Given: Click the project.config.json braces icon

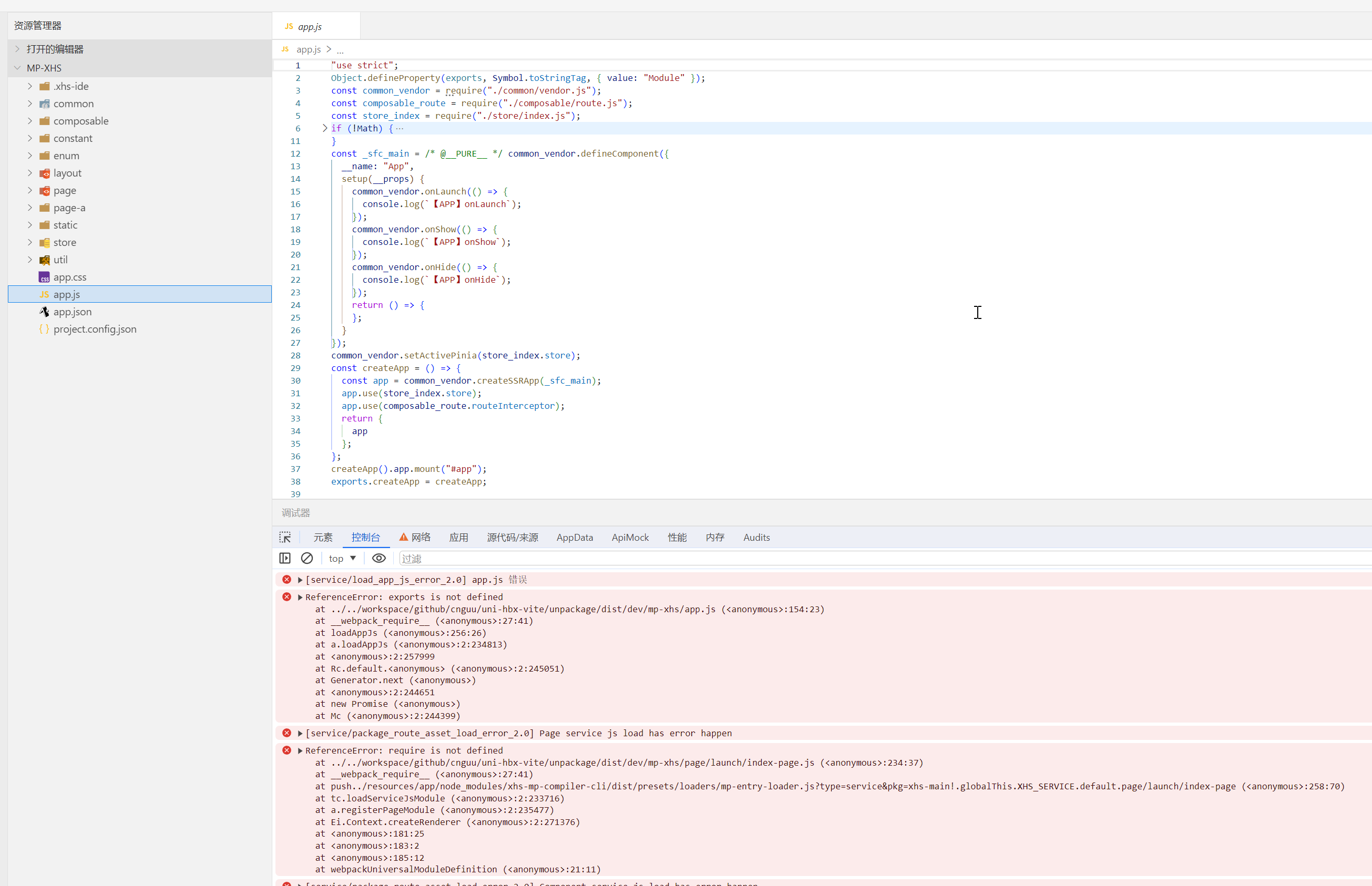Looking at the screenshot, I should (x=44, y=329).
